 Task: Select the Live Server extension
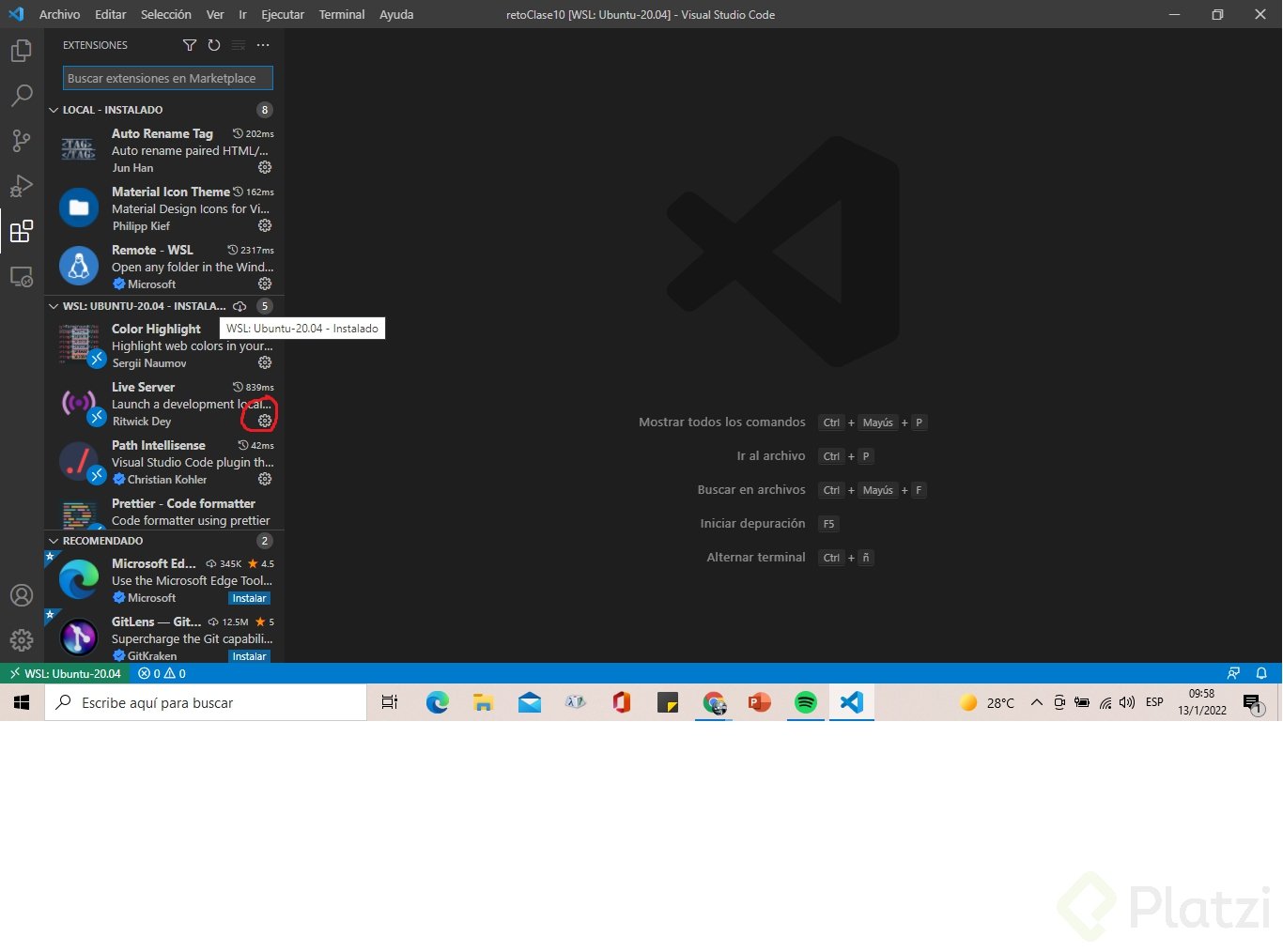(164, 404)
